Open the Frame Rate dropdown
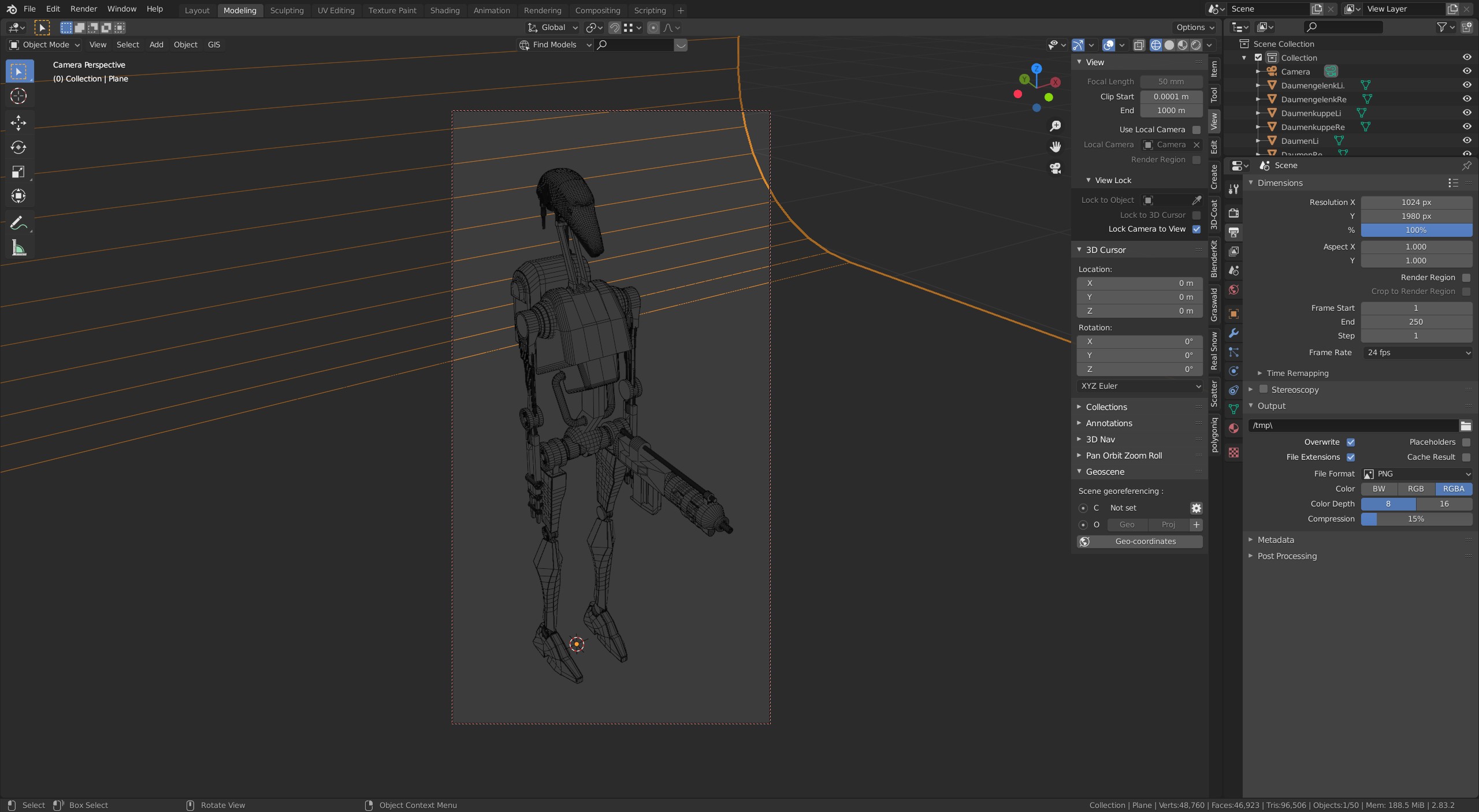 point(1417,352)
